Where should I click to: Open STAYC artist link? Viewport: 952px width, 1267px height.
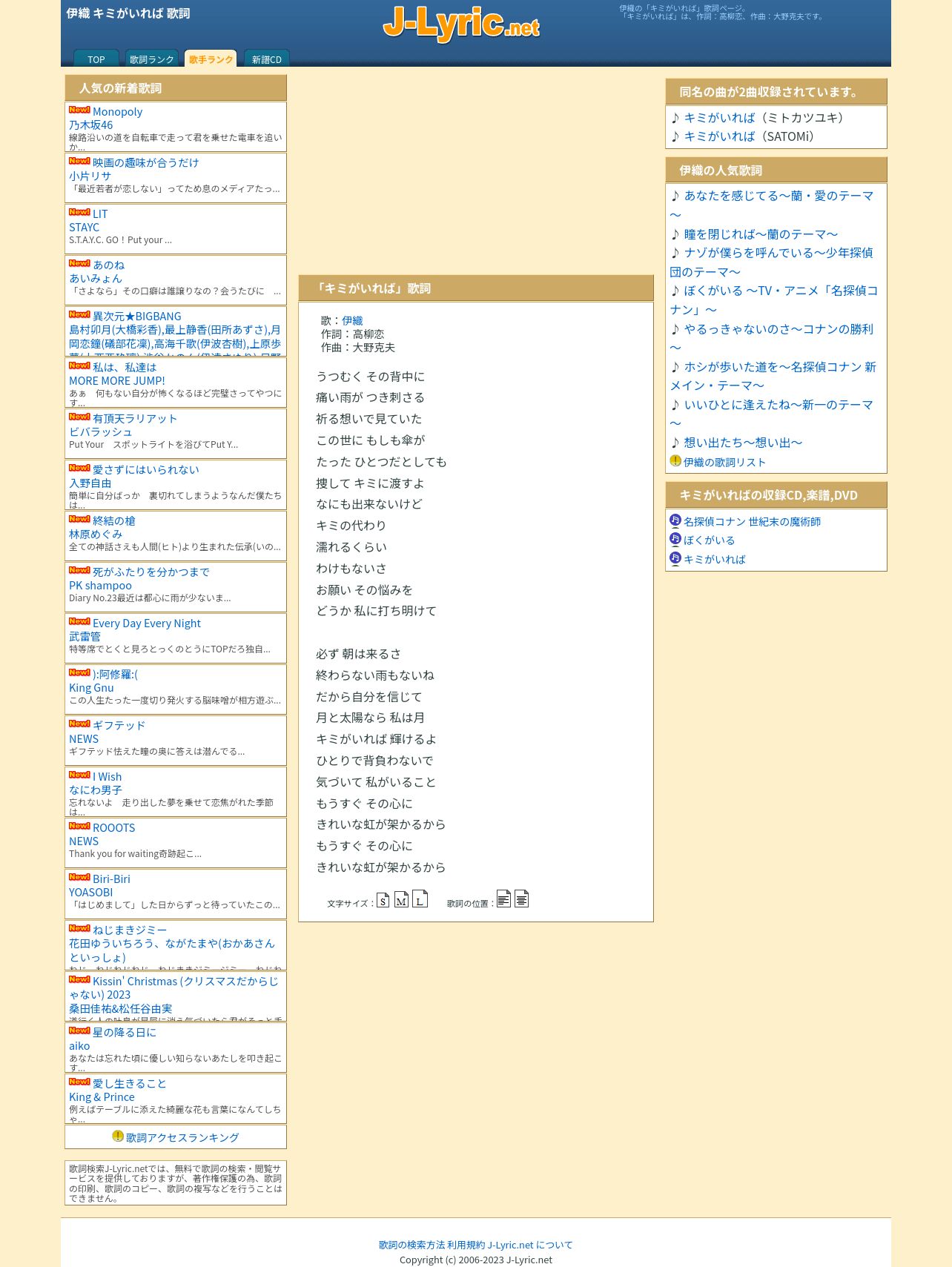pos(84,227)
